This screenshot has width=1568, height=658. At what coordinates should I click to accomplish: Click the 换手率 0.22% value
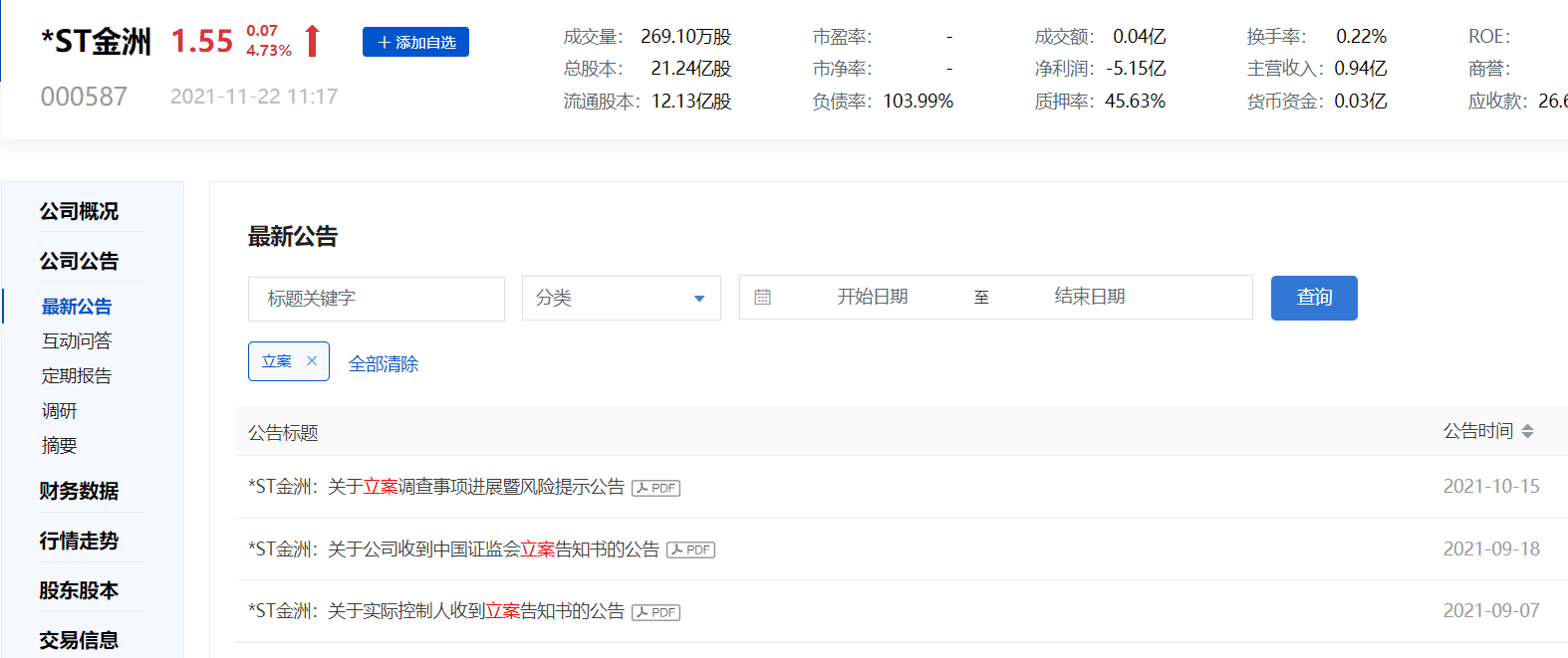coord(1361,37)
